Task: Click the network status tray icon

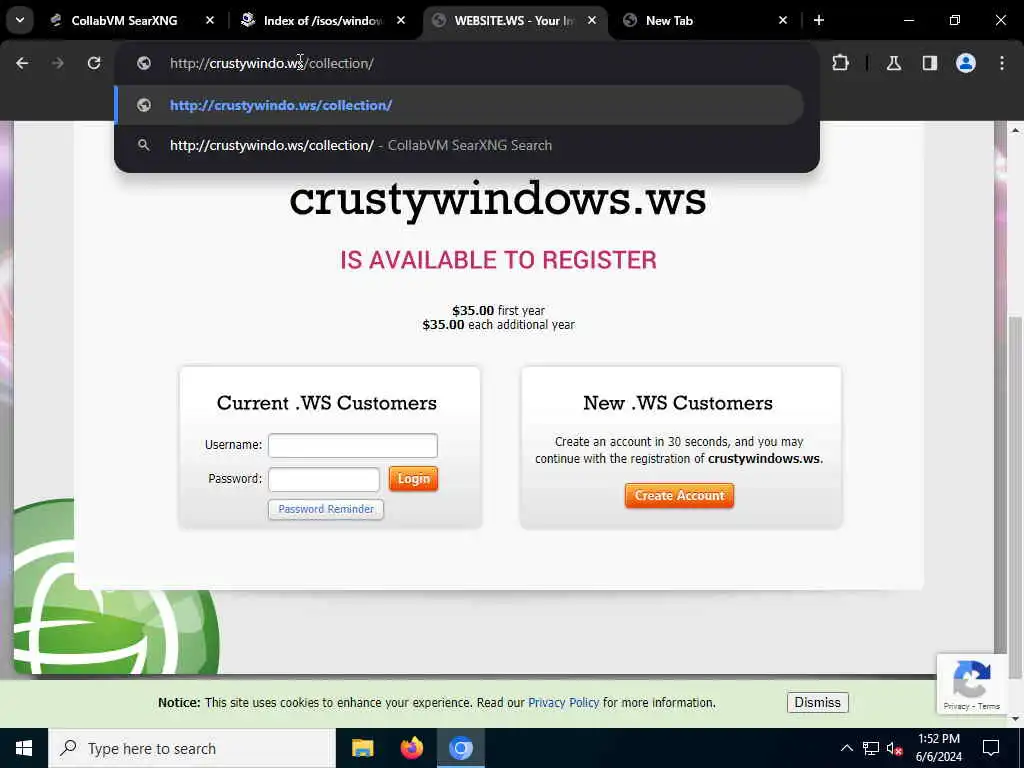Action: coord(871,748)
